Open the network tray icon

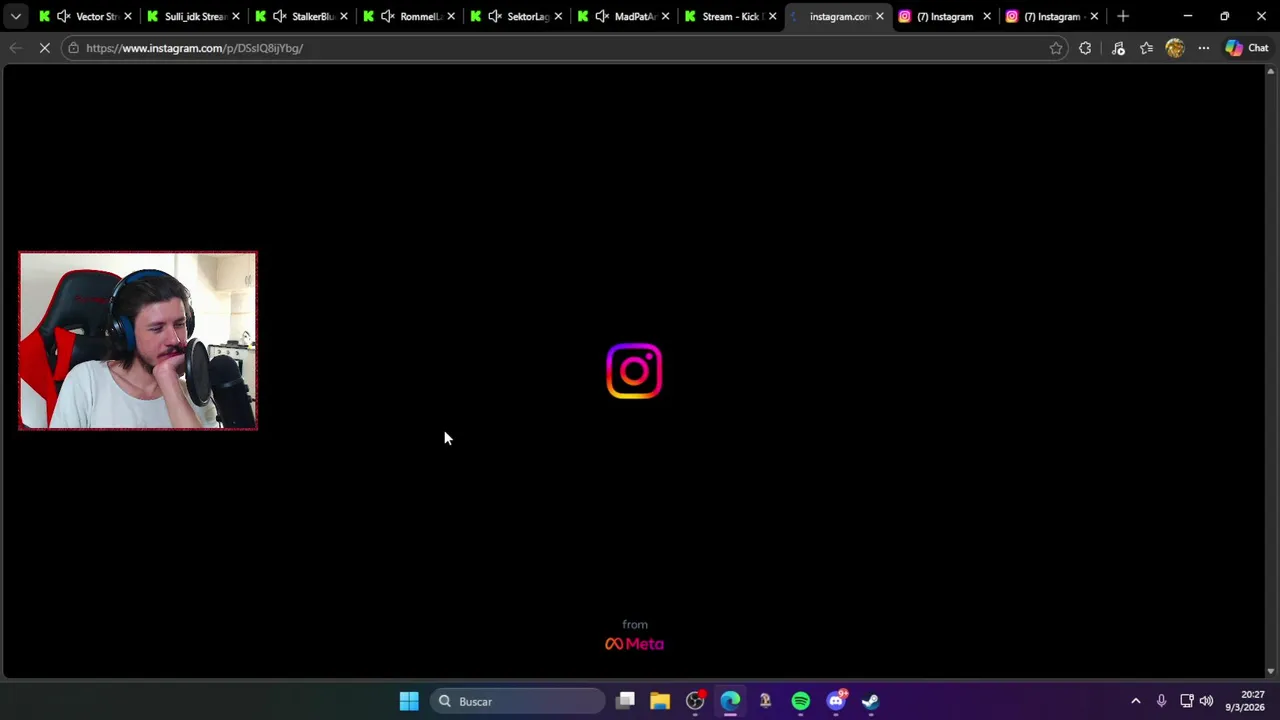(1186, 701)
